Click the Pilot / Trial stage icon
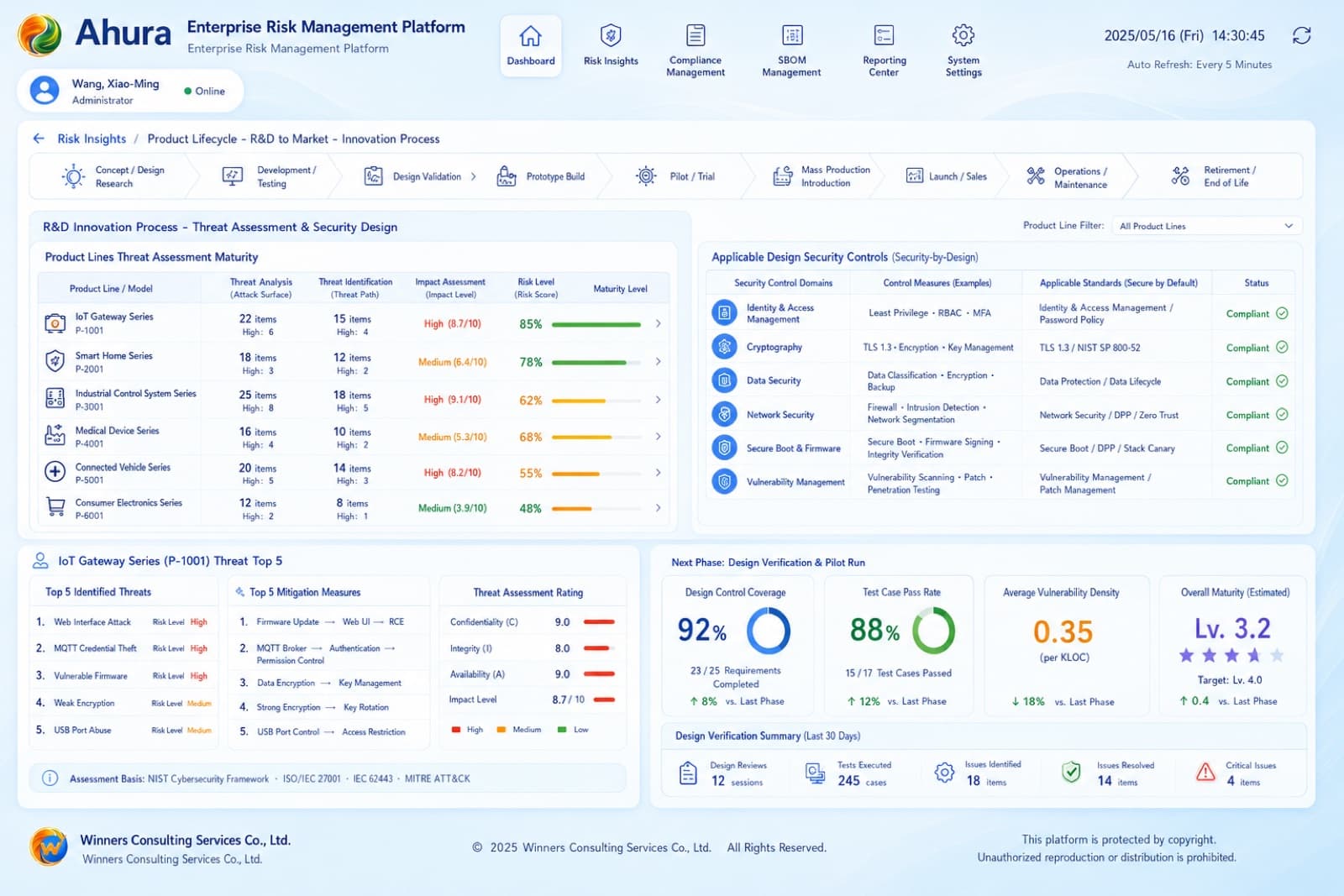The image size is (1344, 896). pos(646,176)
